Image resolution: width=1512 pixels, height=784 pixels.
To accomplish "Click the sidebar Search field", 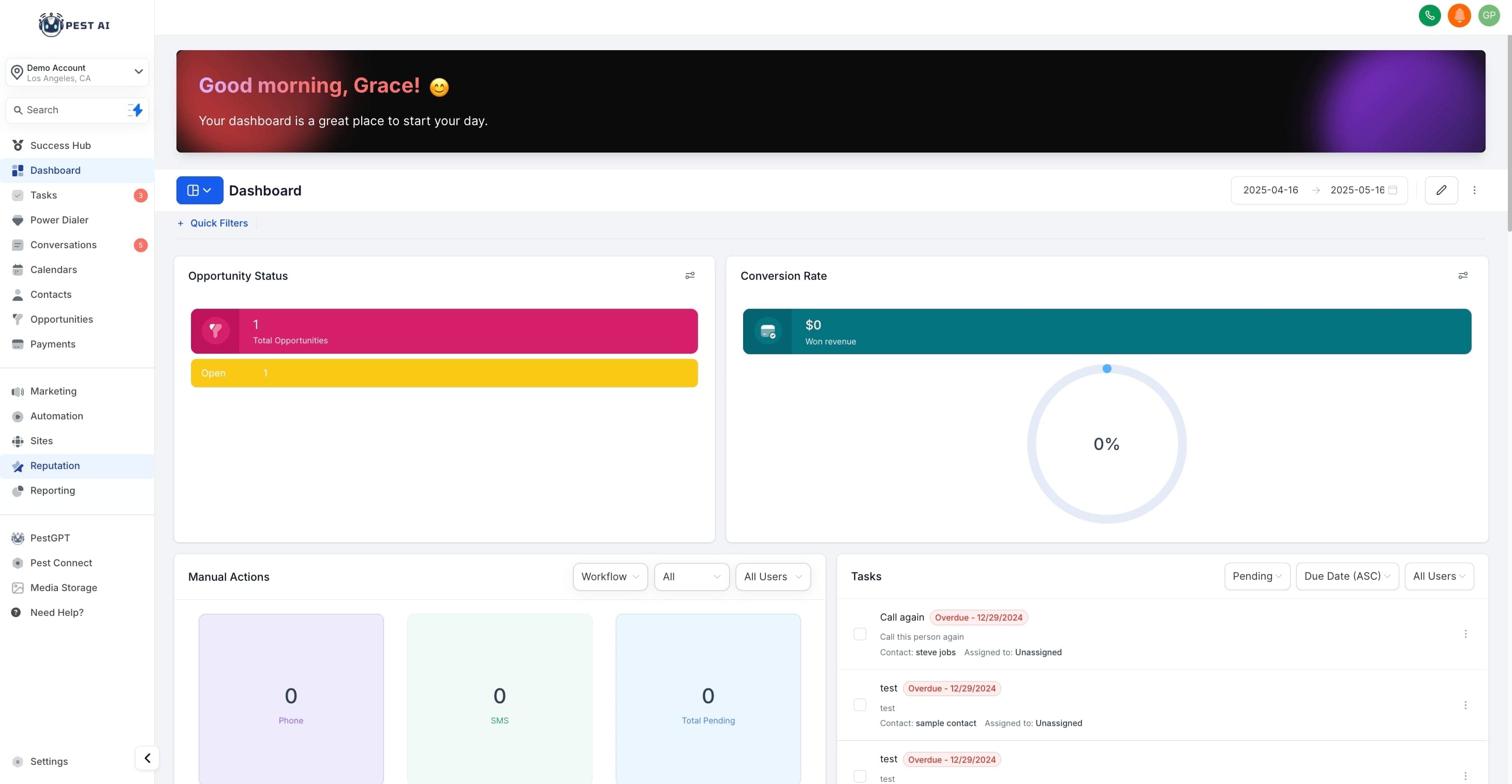I will pyautogui.click(x=77, y=110).
